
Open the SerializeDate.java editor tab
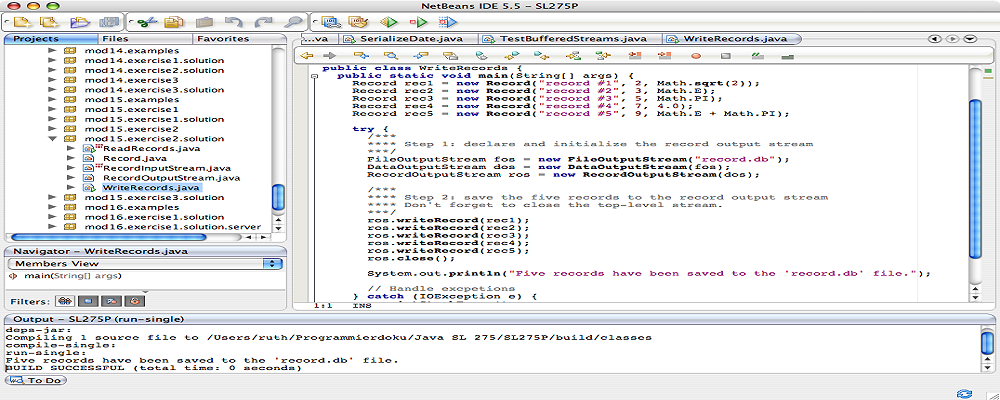click(406, 38)
